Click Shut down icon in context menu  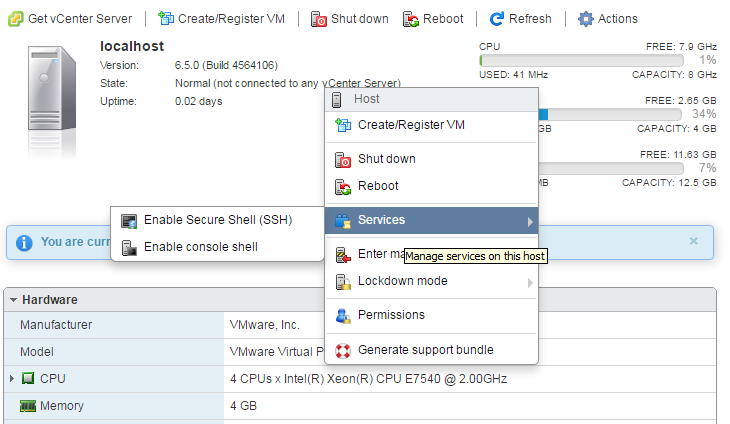point(343,160)
